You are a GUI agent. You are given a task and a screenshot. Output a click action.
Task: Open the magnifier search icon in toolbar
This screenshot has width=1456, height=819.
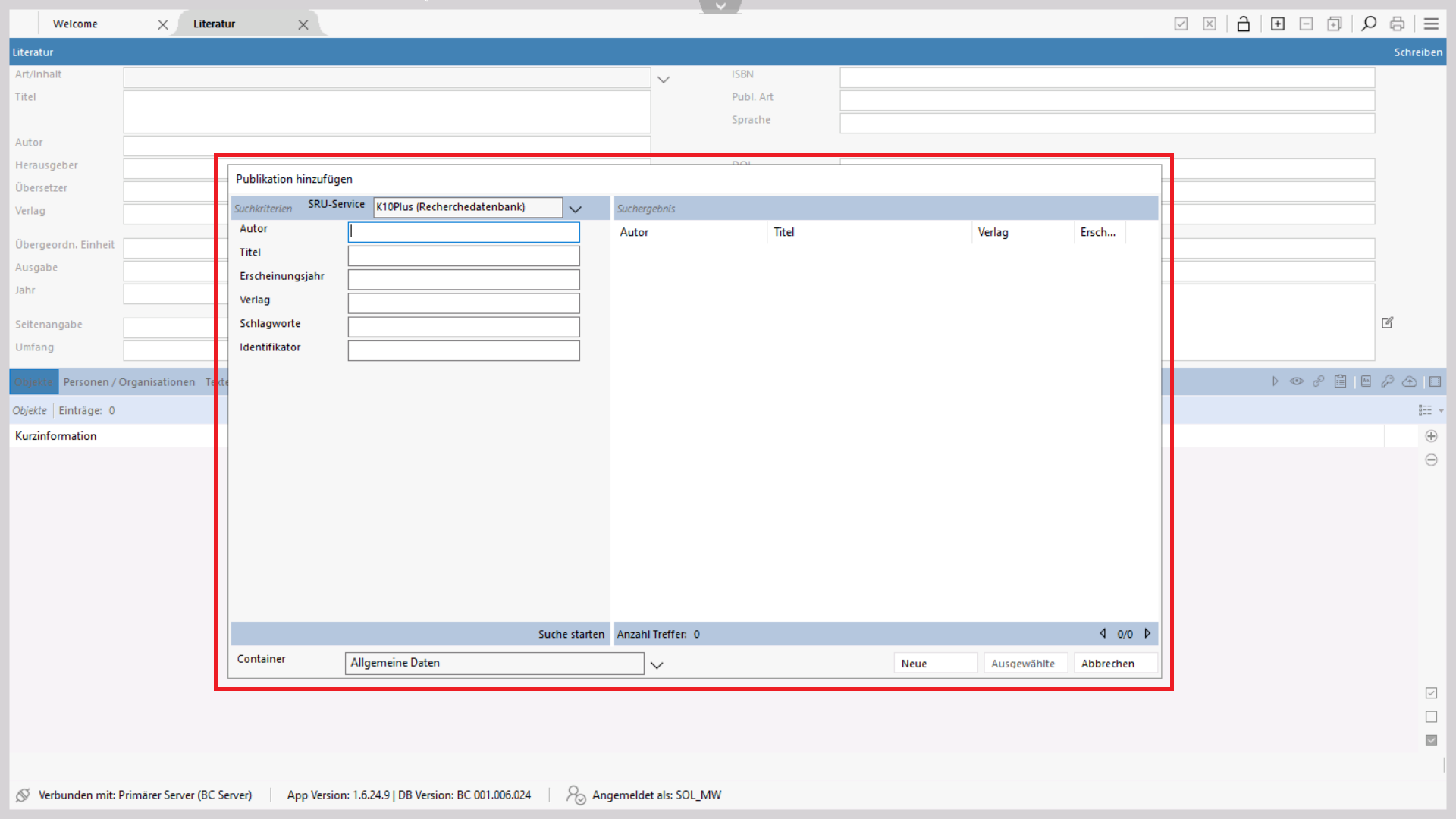click(1369, 24)
